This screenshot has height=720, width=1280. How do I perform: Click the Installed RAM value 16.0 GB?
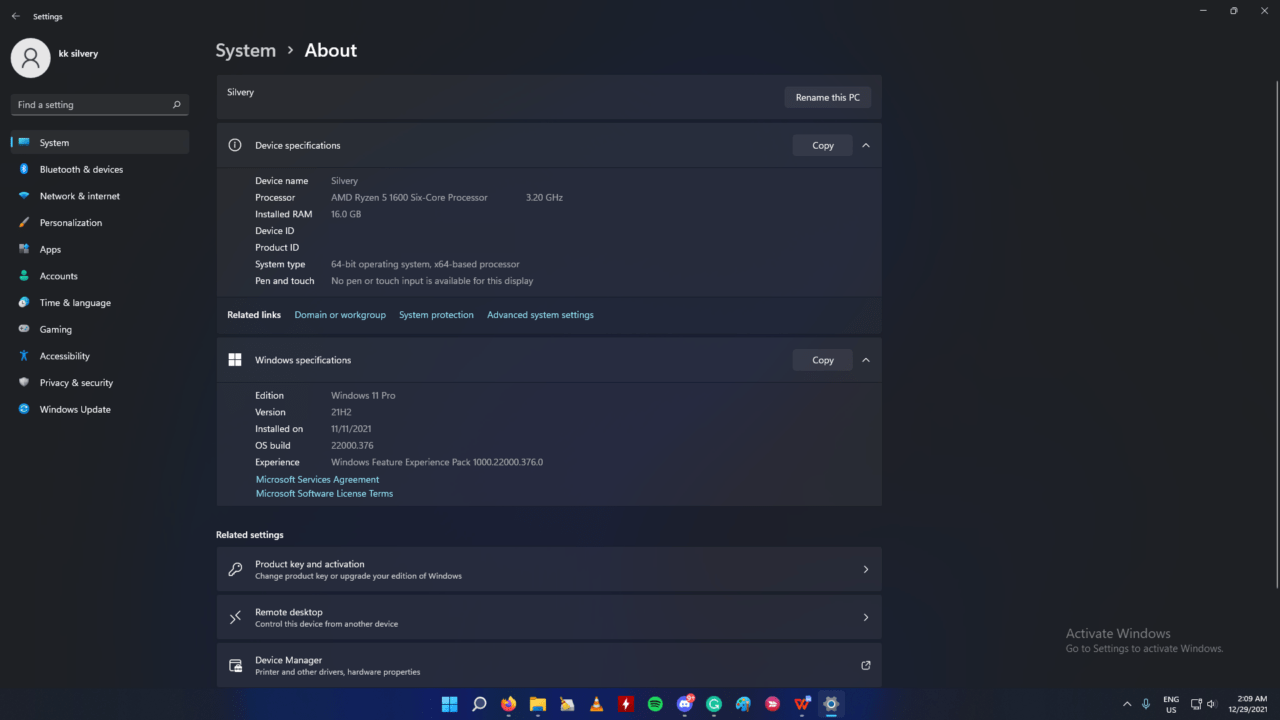click(x=346, y=215)
